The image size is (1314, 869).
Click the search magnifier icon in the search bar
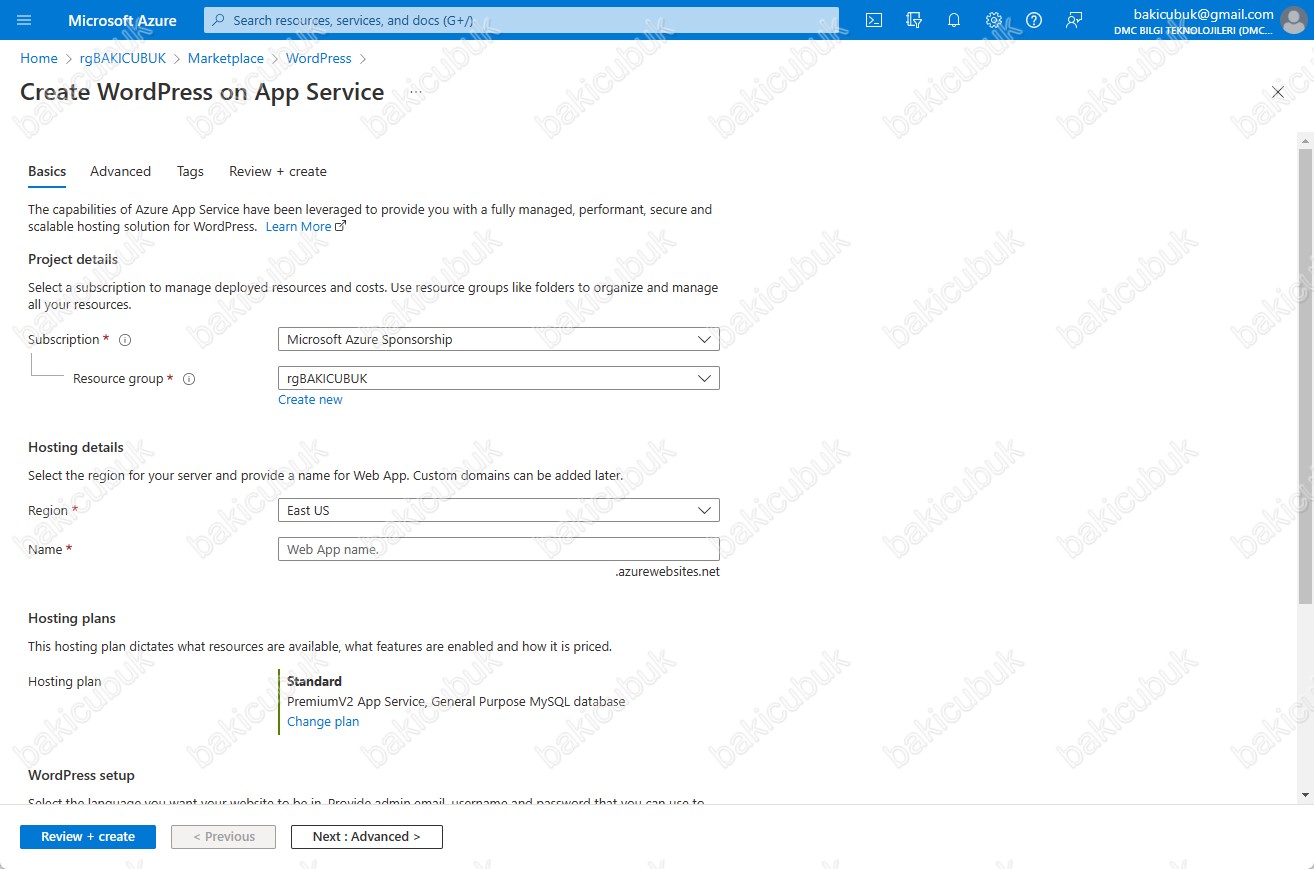click(219, 20)
